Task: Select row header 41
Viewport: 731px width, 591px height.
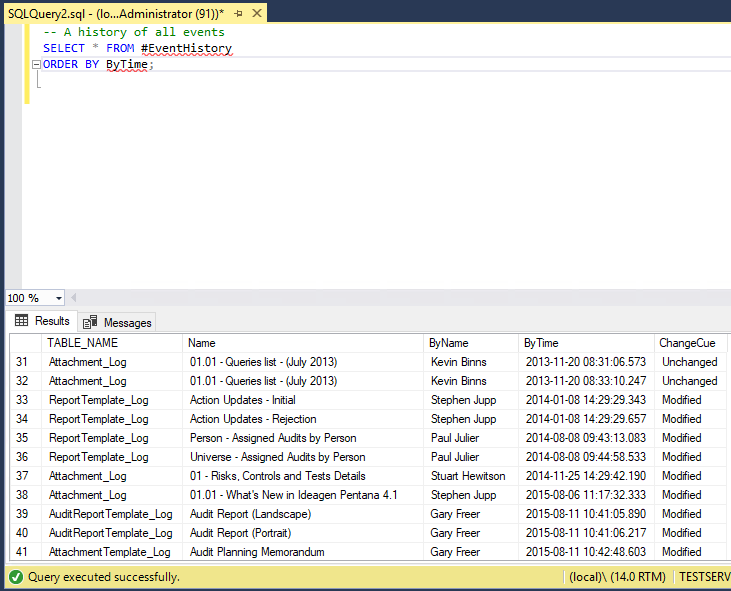Action: [x=26, y=552]
